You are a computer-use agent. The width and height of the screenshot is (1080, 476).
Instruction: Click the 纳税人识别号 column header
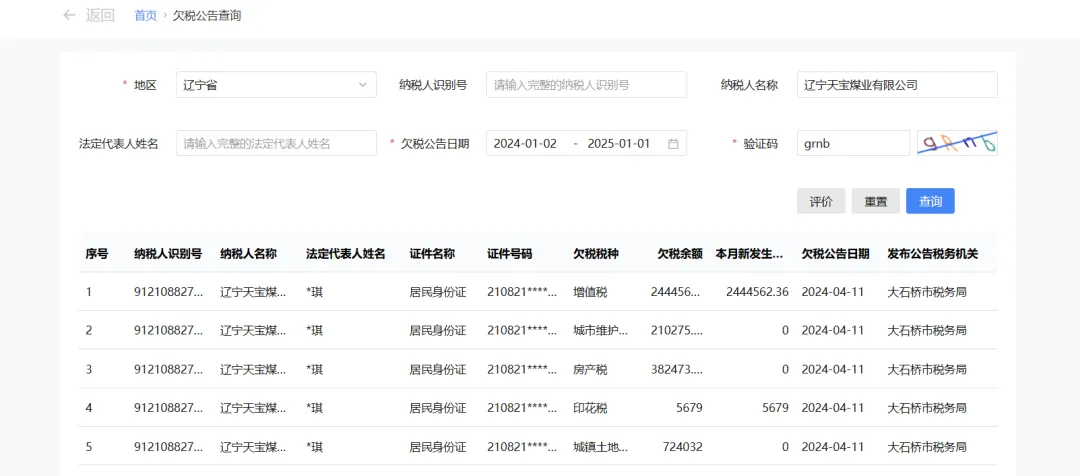(x=168, y=253)
